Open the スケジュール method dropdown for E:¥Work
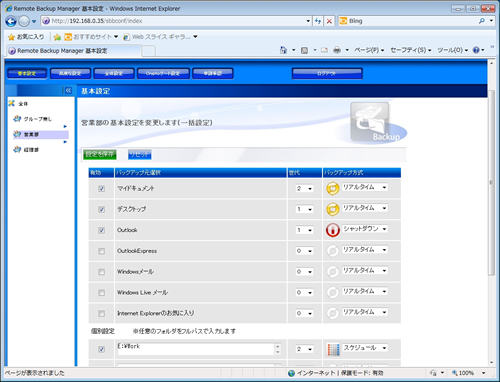500x382 pixels. tap(365, 348)
